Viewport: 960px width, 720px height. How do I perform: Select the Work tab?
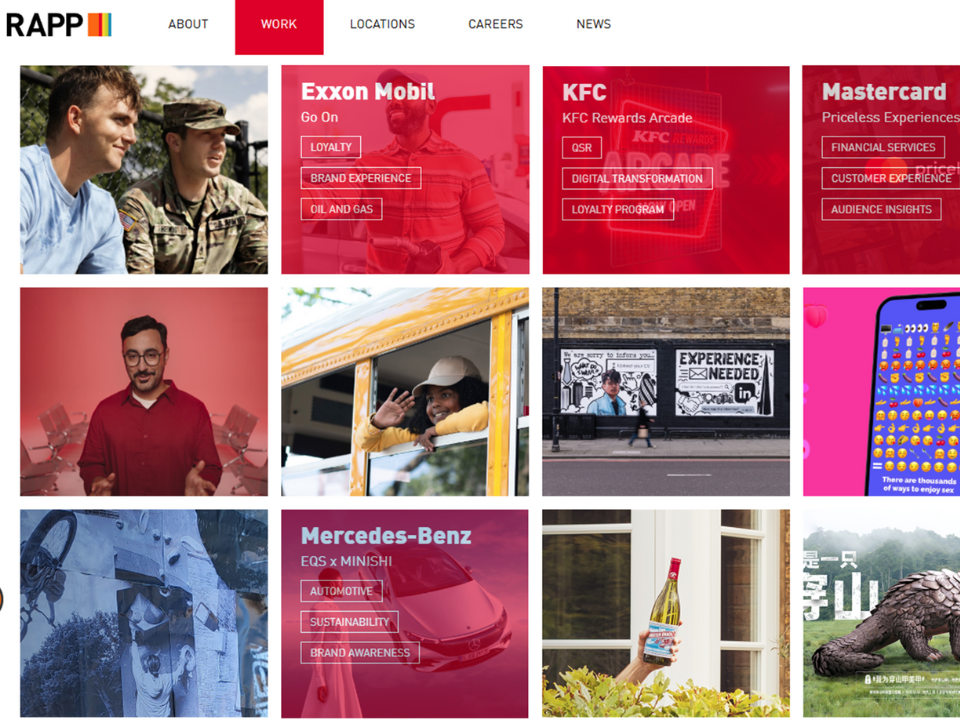pos(279,24)
